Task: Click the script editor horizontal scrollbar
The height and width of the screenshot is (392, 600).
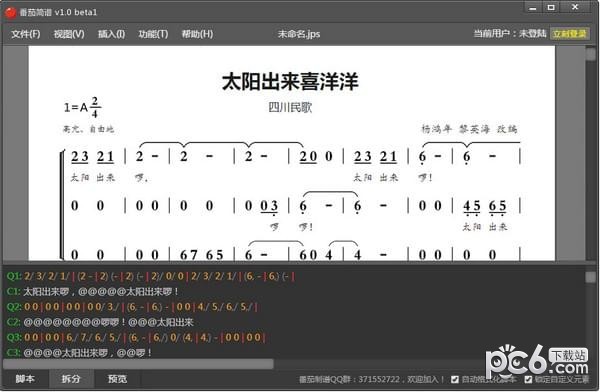Action: 139,364
